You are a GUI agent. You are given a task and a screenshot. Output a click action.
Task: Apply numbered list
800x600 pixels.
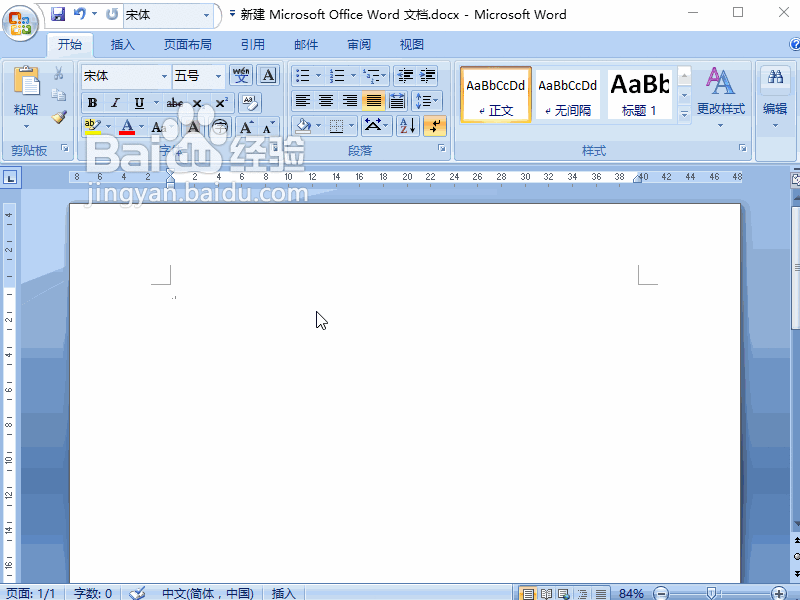pos(337,76)
